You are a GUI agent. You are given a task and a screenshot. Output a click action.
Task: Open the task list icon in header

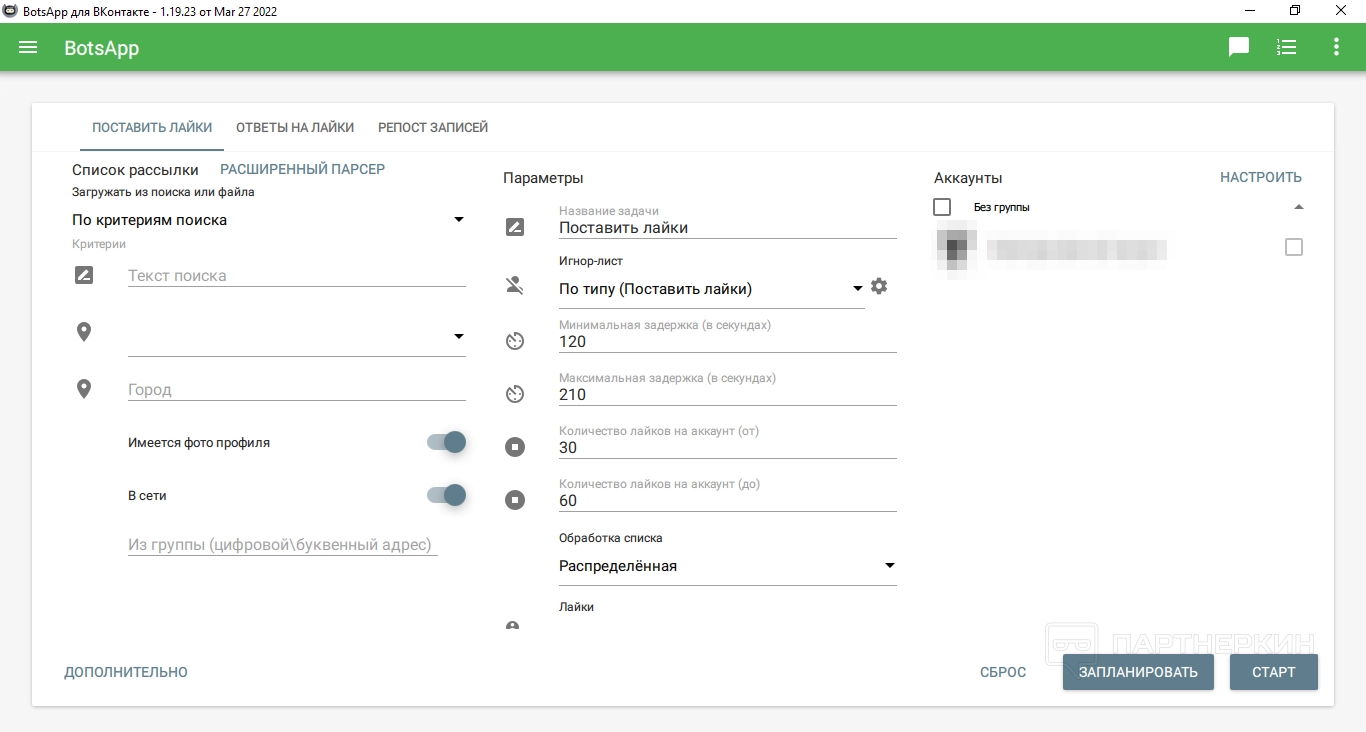(x=1287, y=47)
